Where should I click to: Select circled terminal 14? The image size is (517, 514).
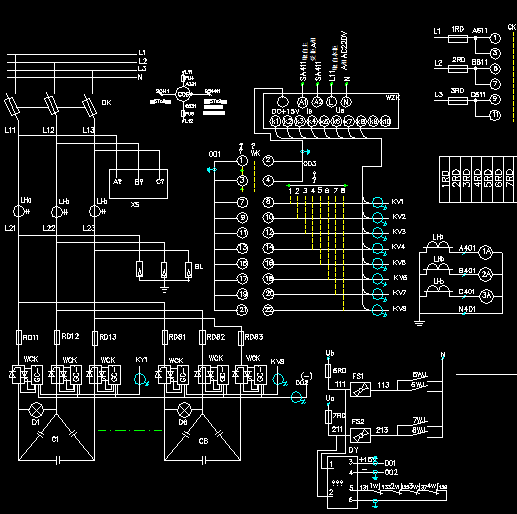[x=268, y=248]
